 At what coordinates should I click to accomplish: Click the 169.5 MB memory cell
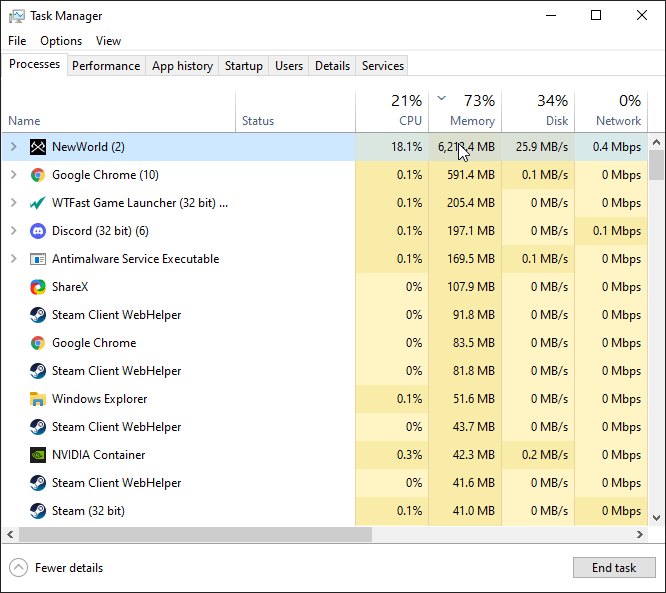tap(465, 259)
